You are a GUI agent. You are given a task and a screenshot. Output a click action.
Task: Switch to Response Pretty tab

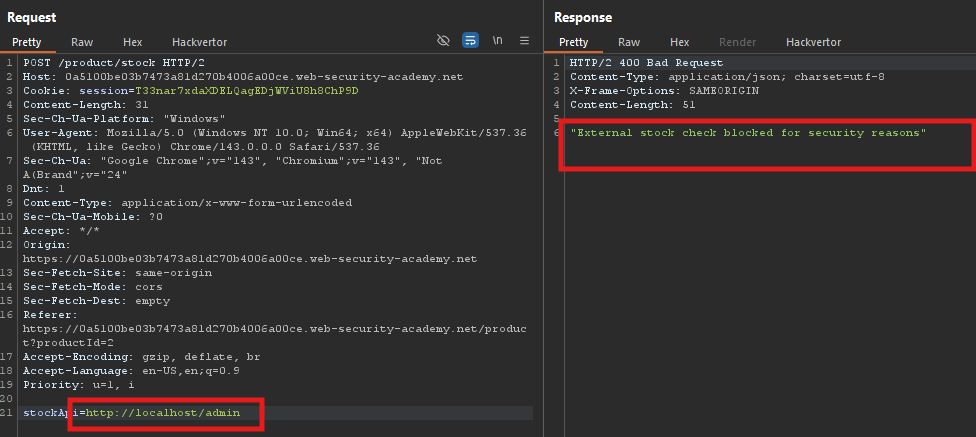click(573, 42)
